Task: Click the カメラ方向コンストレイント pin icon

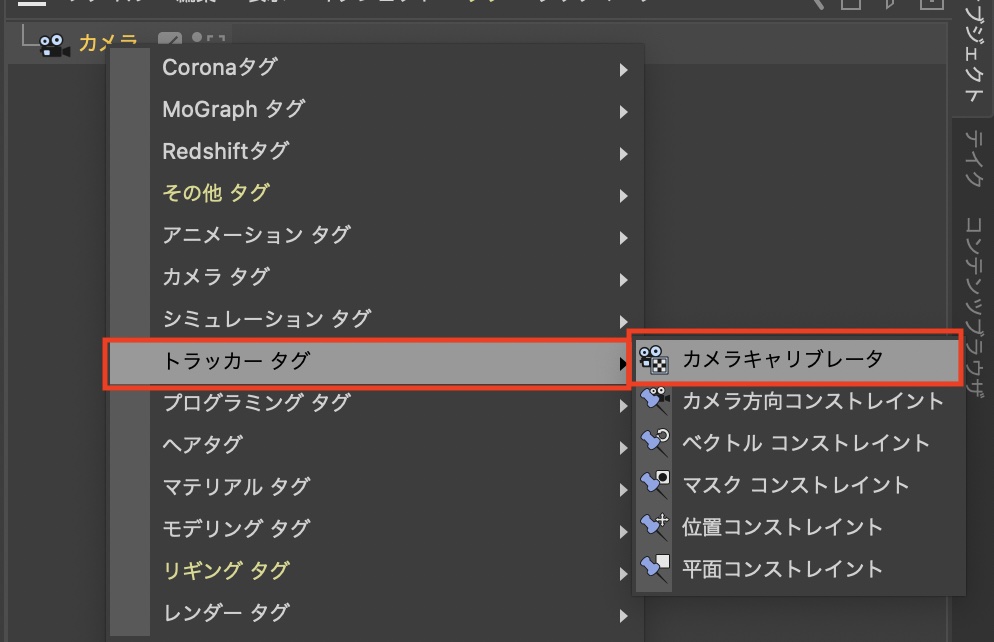Action: (654, 401)
